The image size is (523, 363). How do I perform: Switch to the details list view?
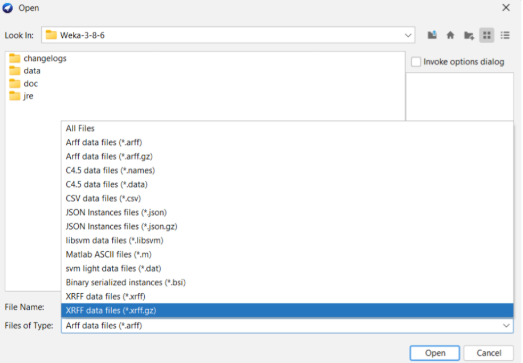click(x=505, y=35)
